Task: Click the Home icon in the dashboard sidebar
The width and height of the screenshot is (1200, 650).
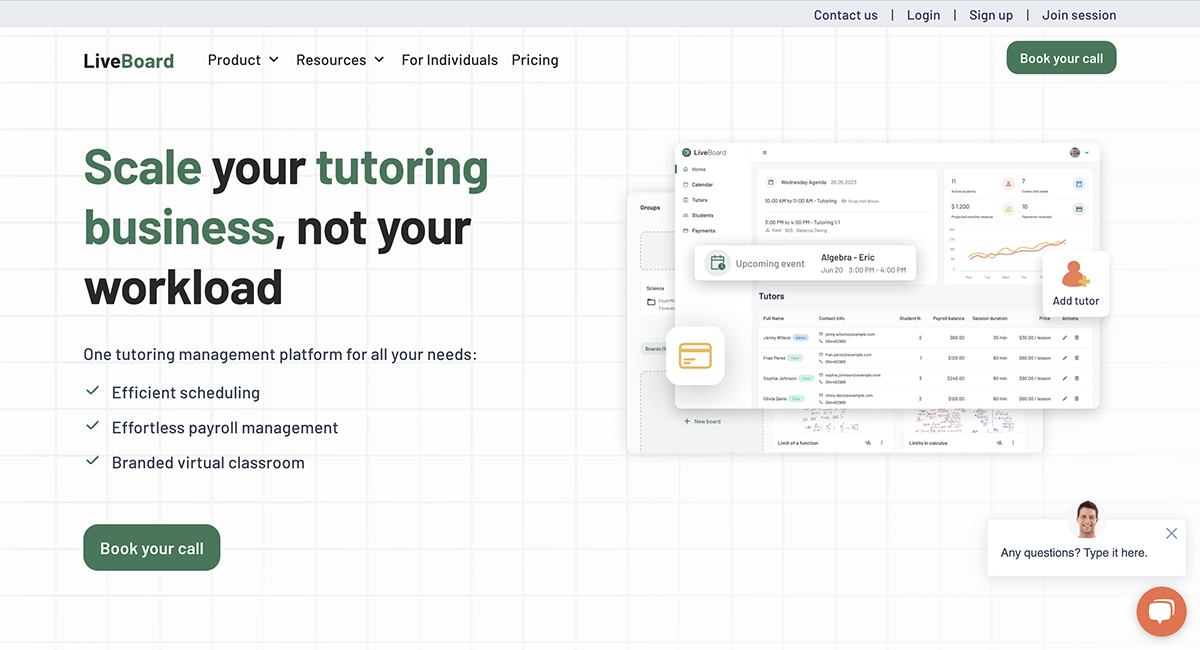Action: point(687,169)
